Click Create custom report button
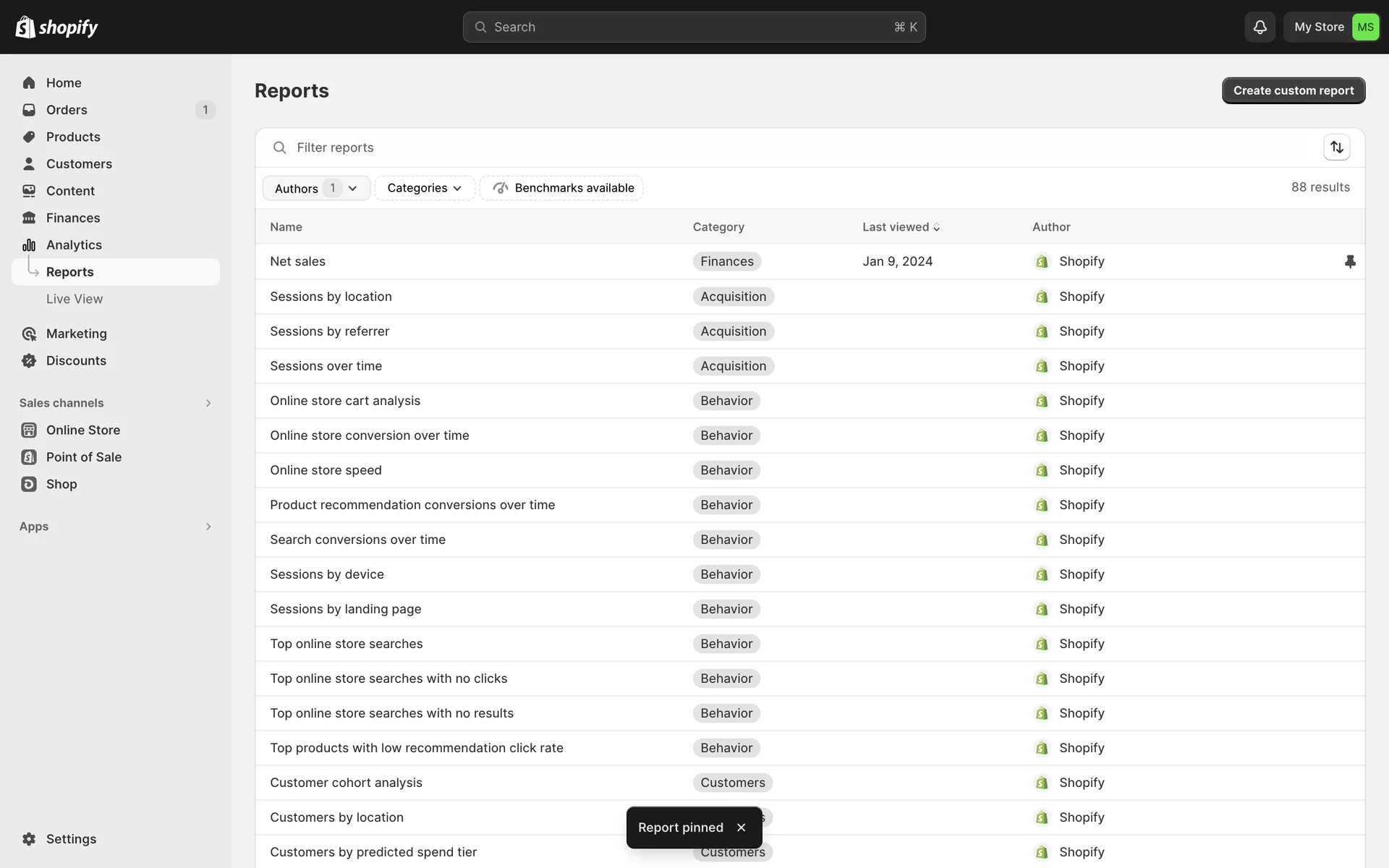The width and height of the screenshot is (1389, 868). 1293,90
